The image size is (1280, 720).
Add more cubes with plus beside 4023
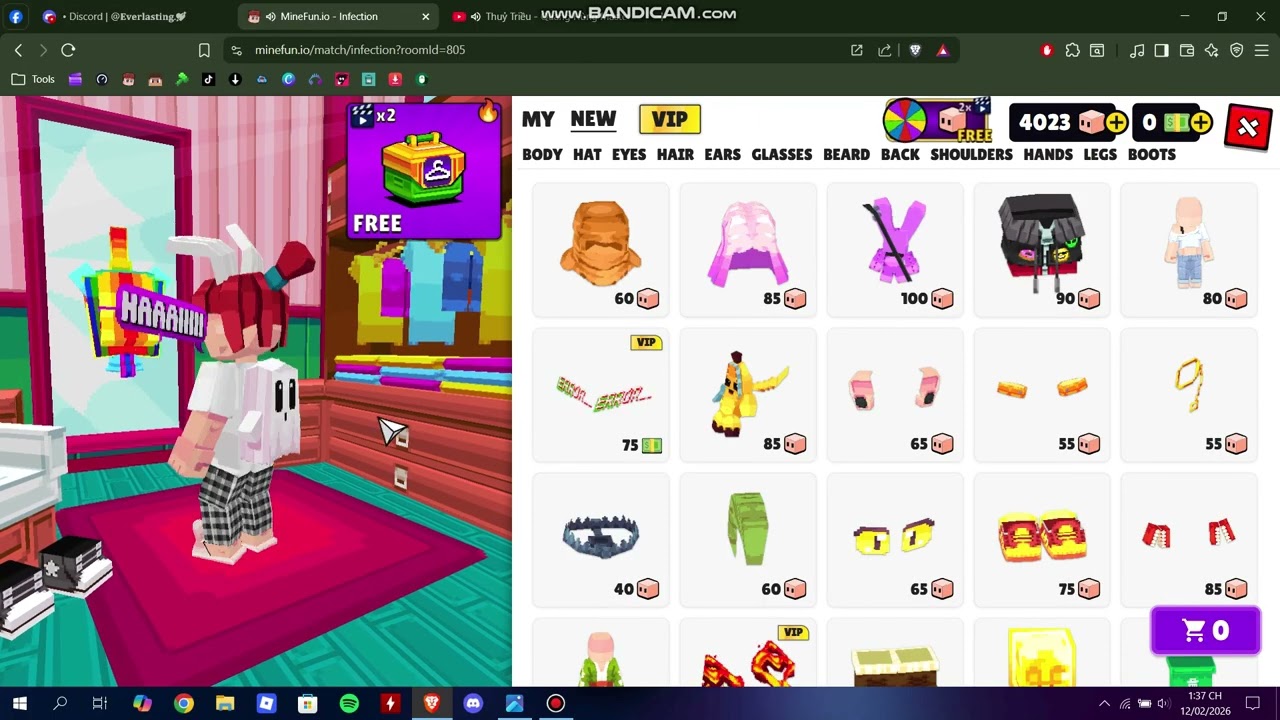pos(1116,122)
